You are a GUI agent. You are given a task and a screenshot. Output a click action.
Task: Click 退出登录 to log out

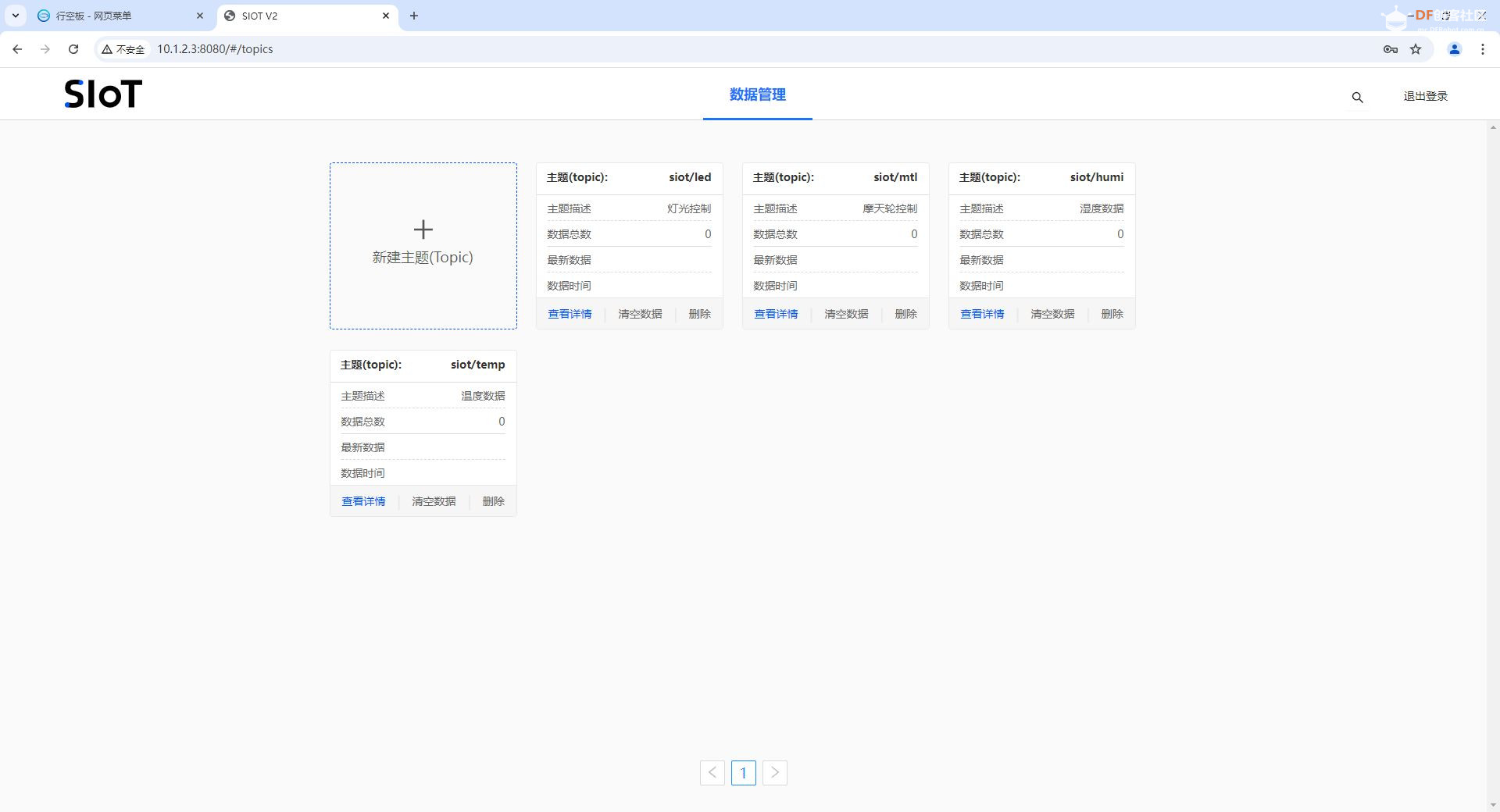(x=1426, y=96)
